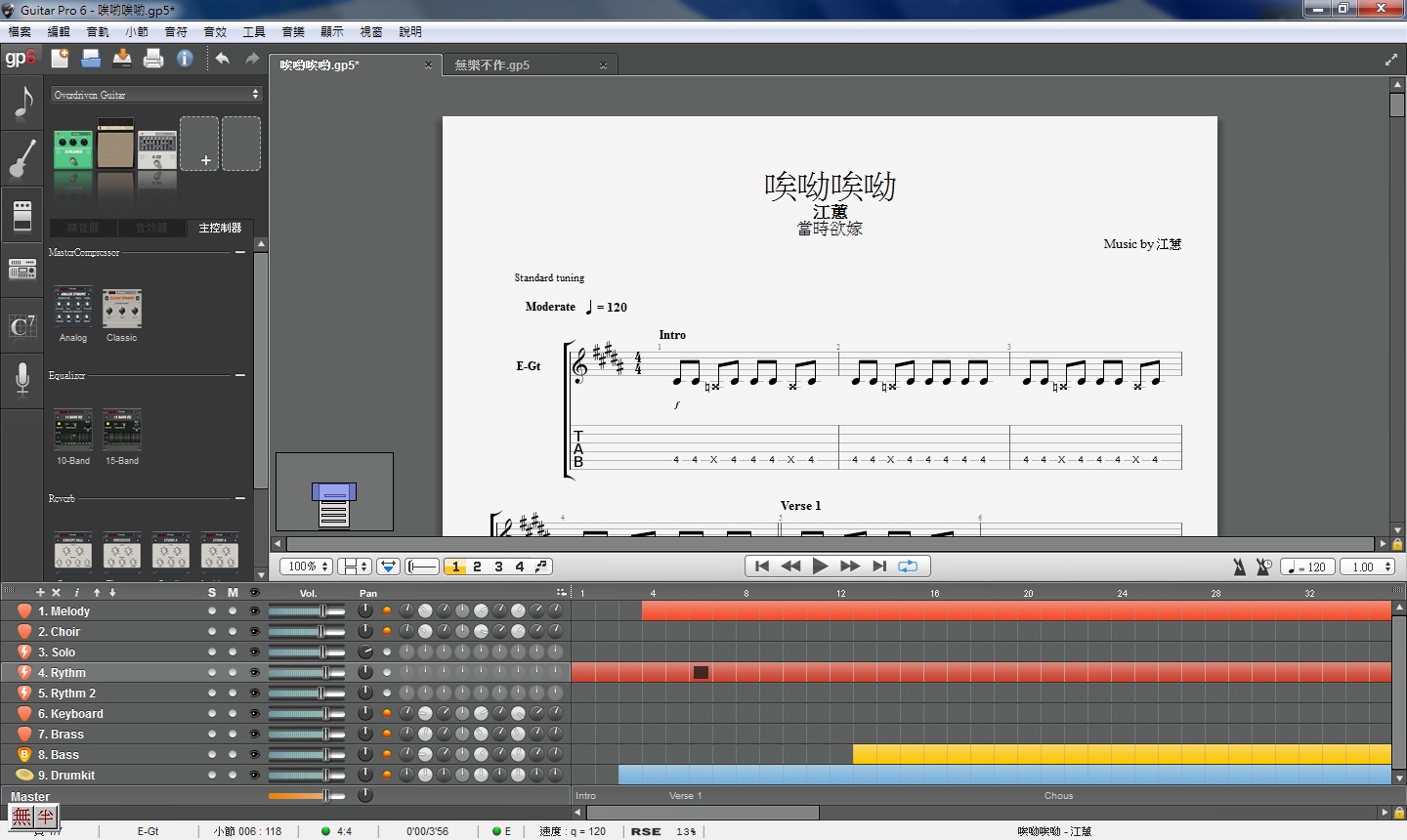Solo the 1. Melody track

tap(212, 610)
